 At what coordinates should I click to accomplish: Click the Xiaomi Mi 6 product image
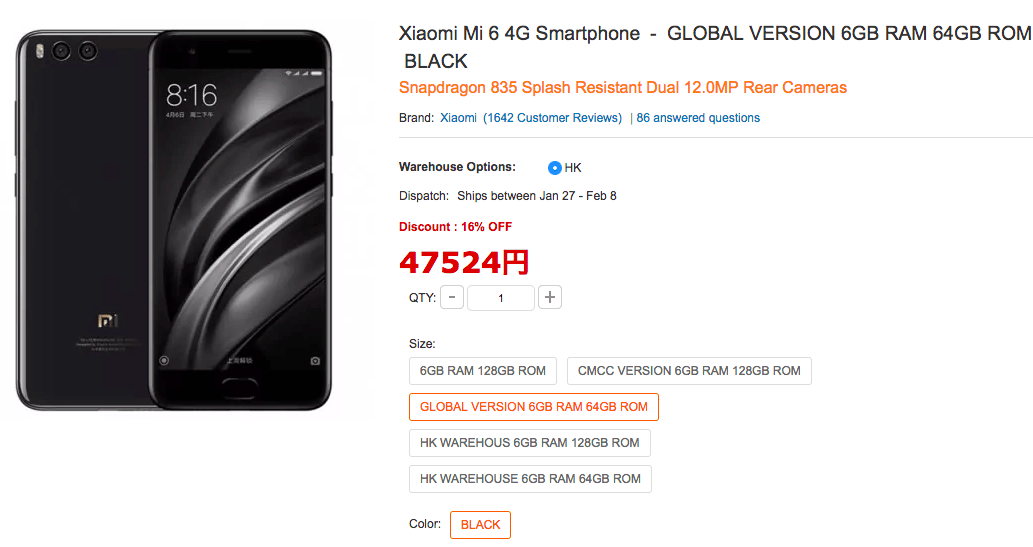pyautogui.click(x=174, y=220)
